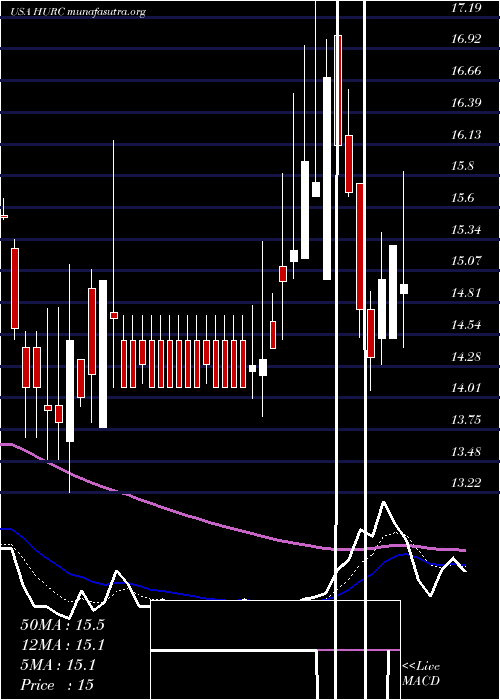The image size is (500, 700).
Task: Select the 13.75 price axis label
Action: click(x=466, y=420)
